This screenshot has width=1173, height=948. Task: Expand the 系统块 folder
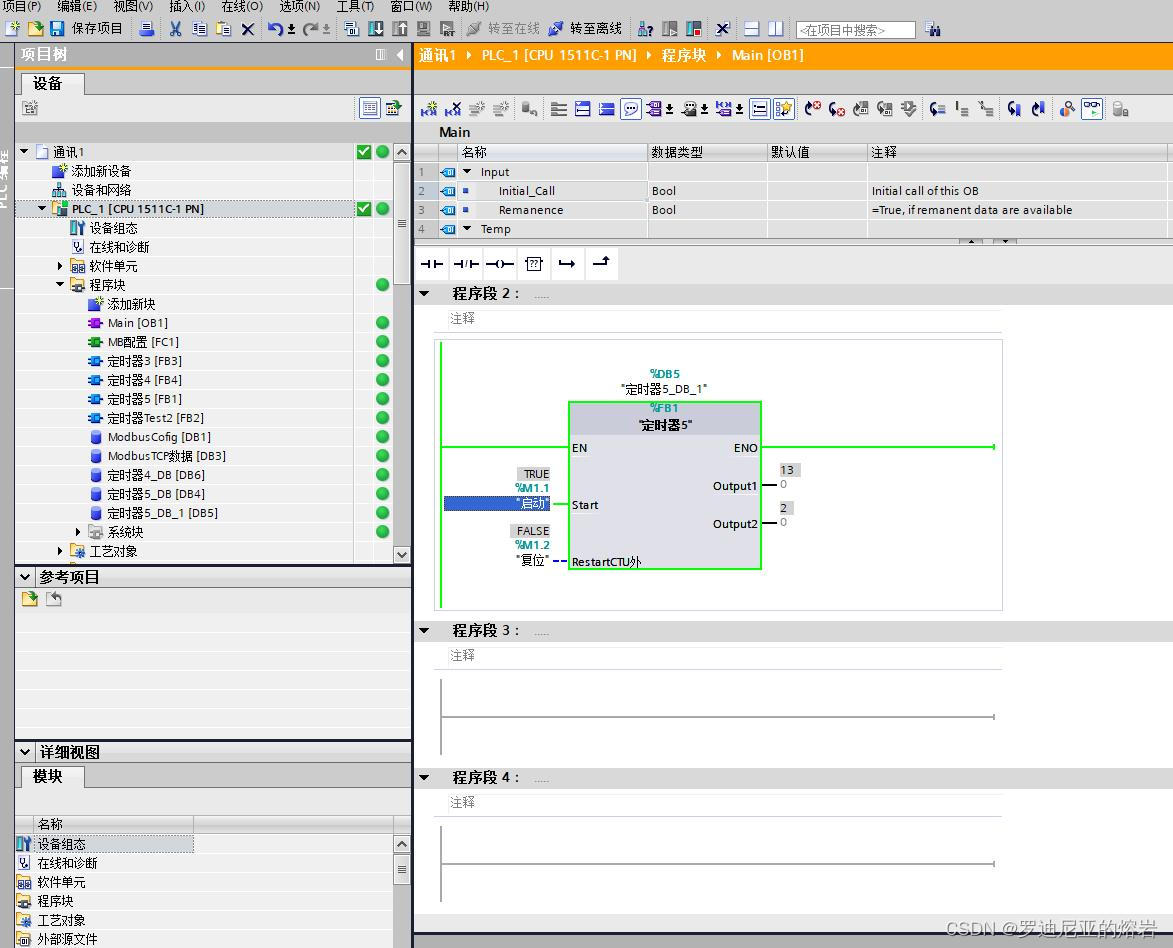click(78, 532)
